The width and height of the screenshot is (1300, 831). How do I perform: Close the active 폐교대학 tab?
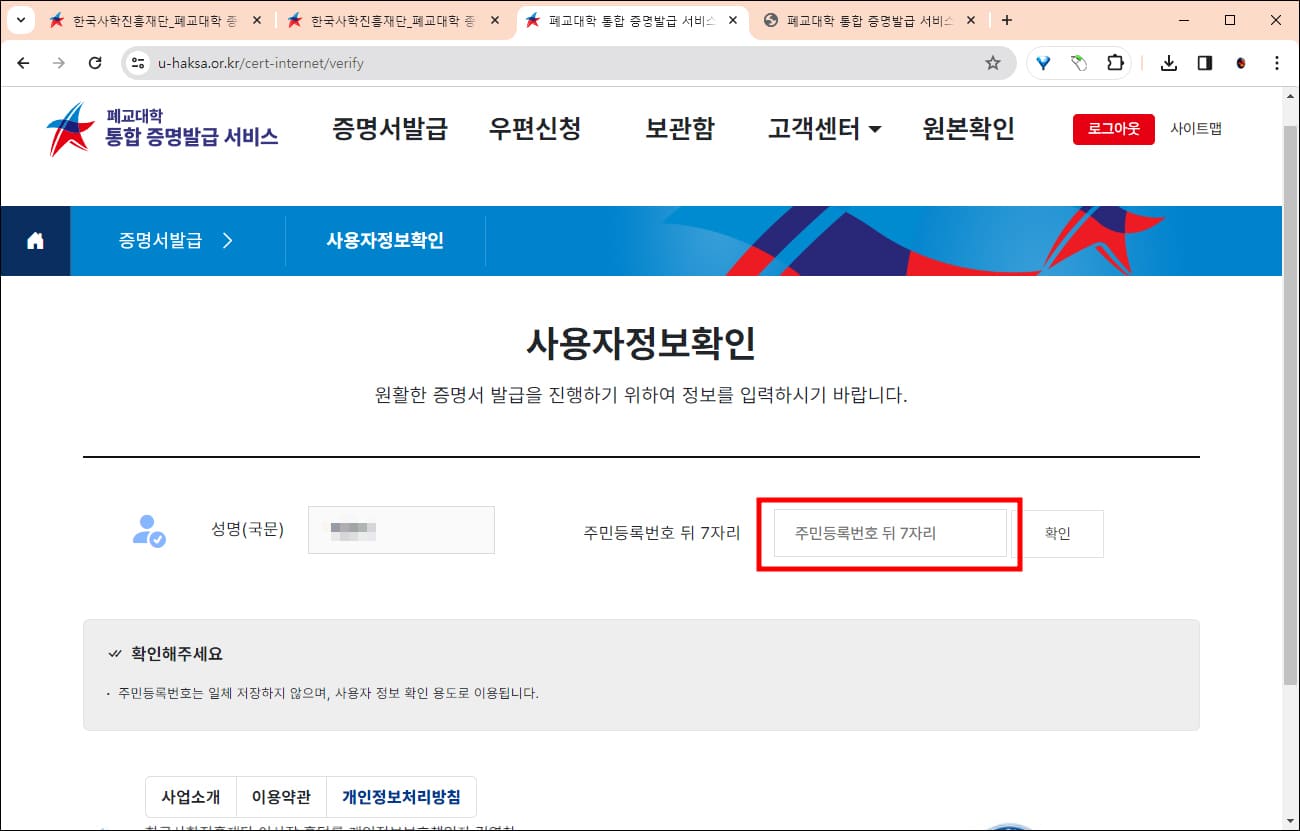click(732, 20)
